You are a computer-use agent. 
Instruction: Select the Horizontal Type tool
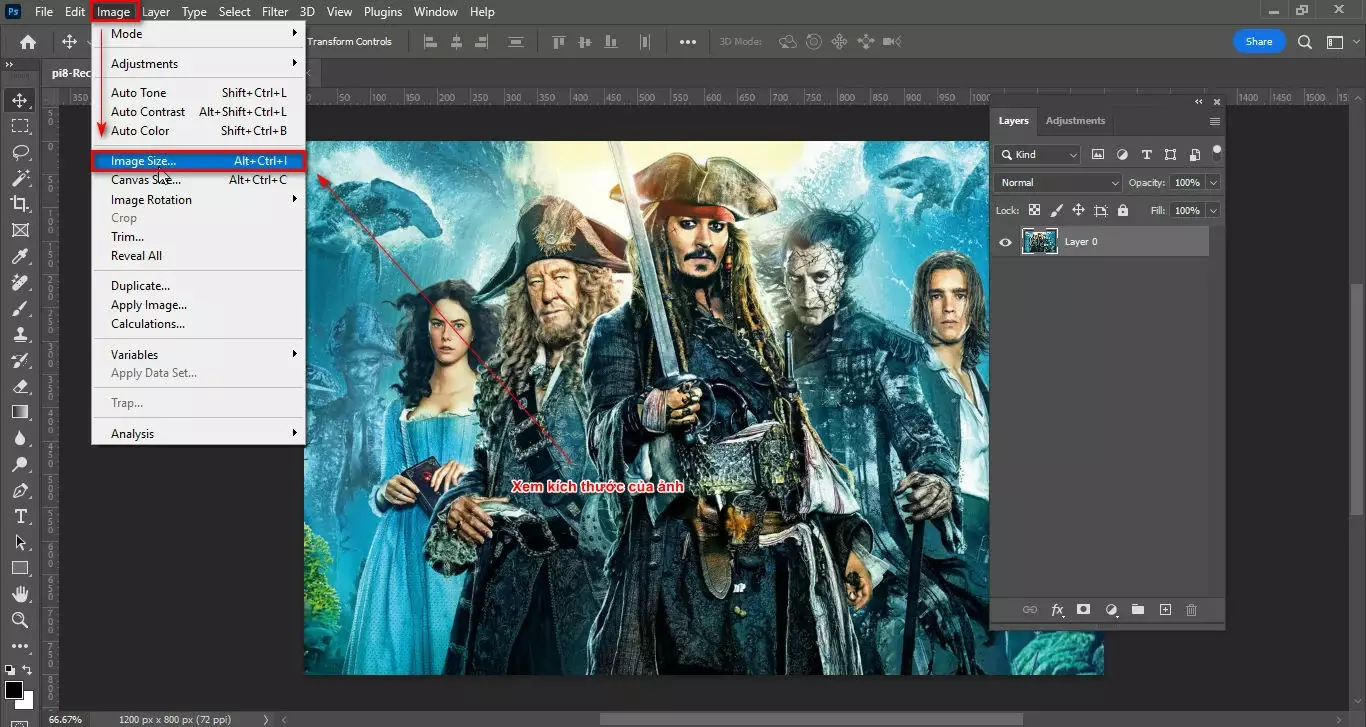click(20, 517)
